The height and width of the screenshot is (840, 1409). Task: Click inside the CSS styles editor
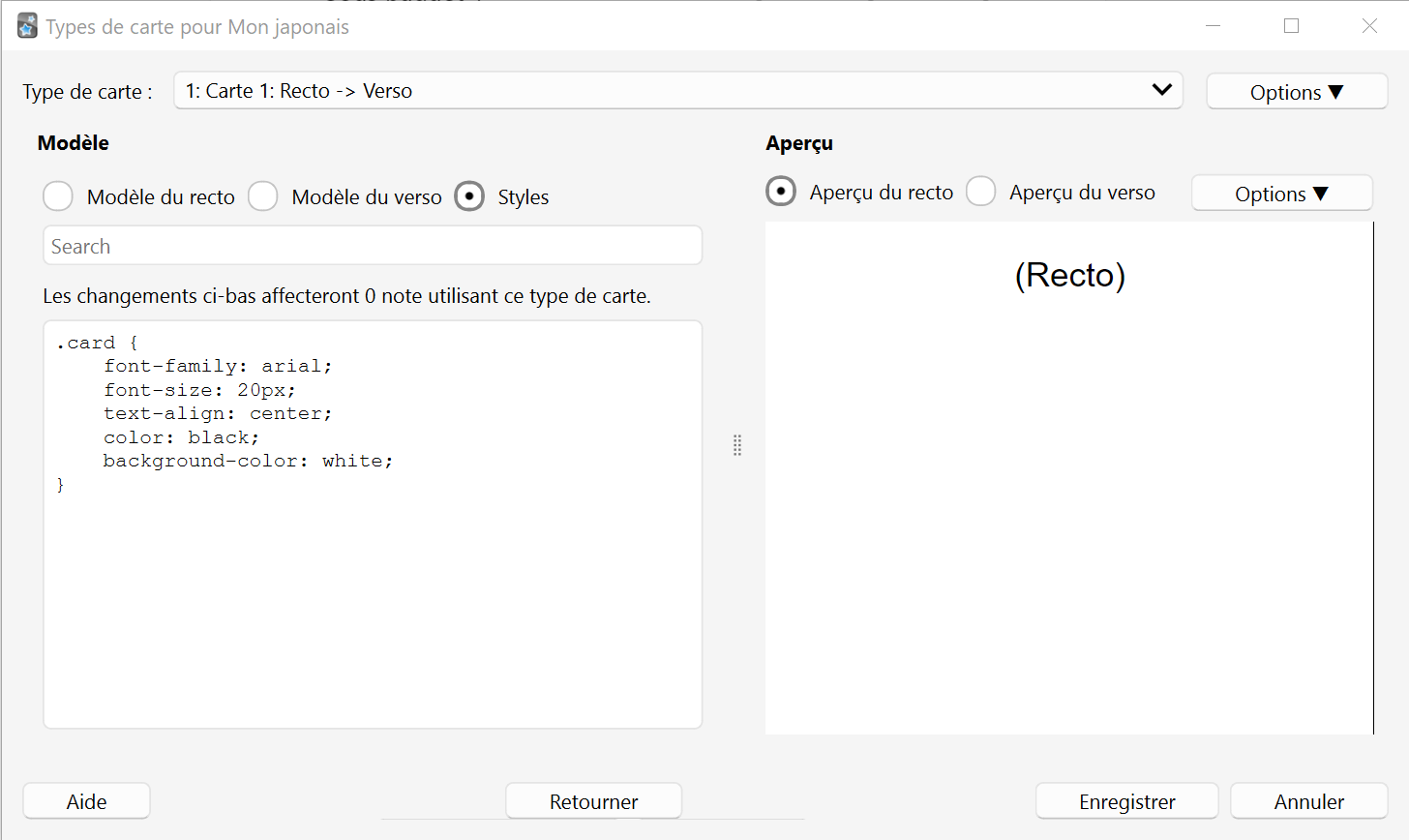tap(373, 525)
